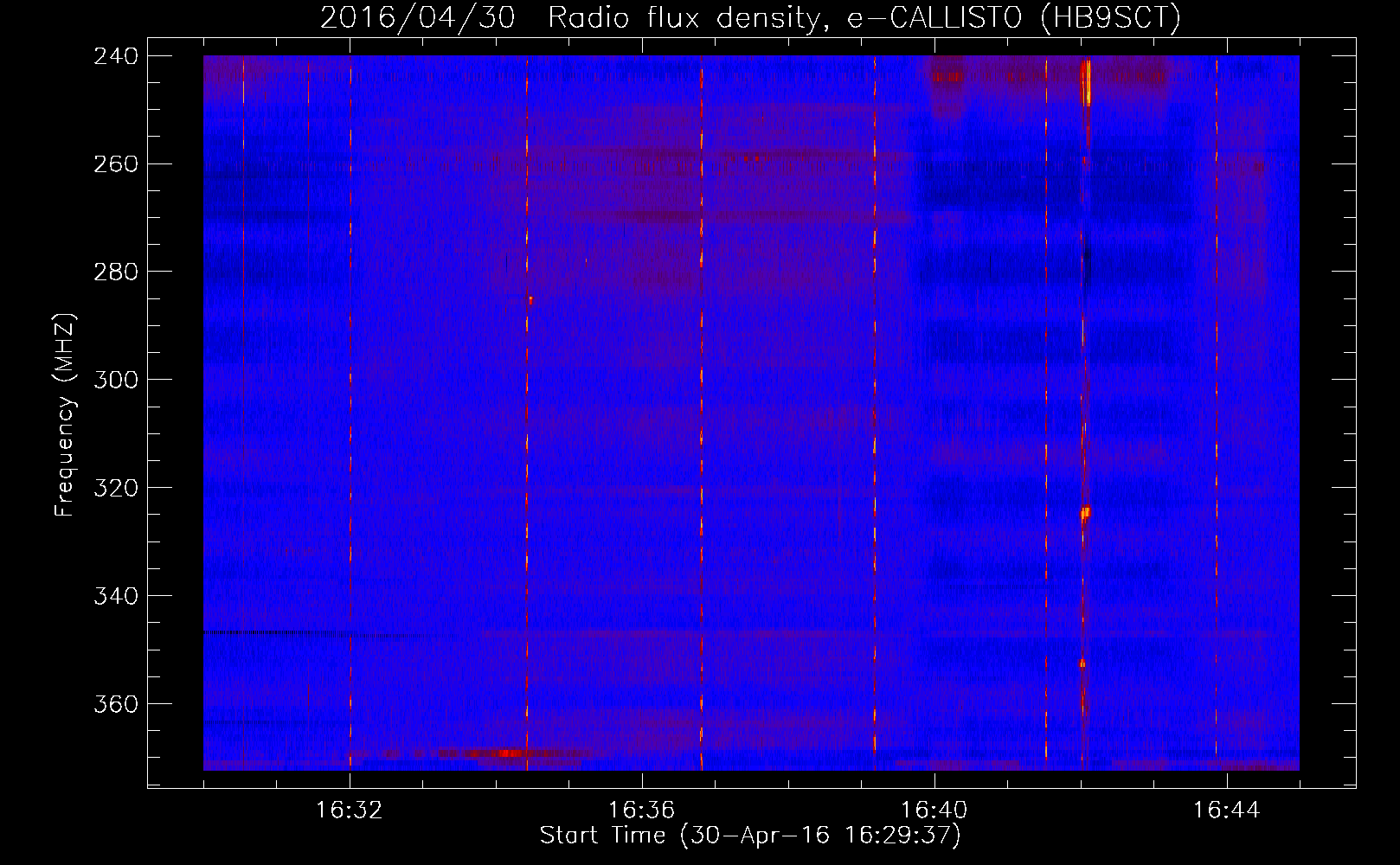Click the 16:32 time tick label

pos(350,810)
